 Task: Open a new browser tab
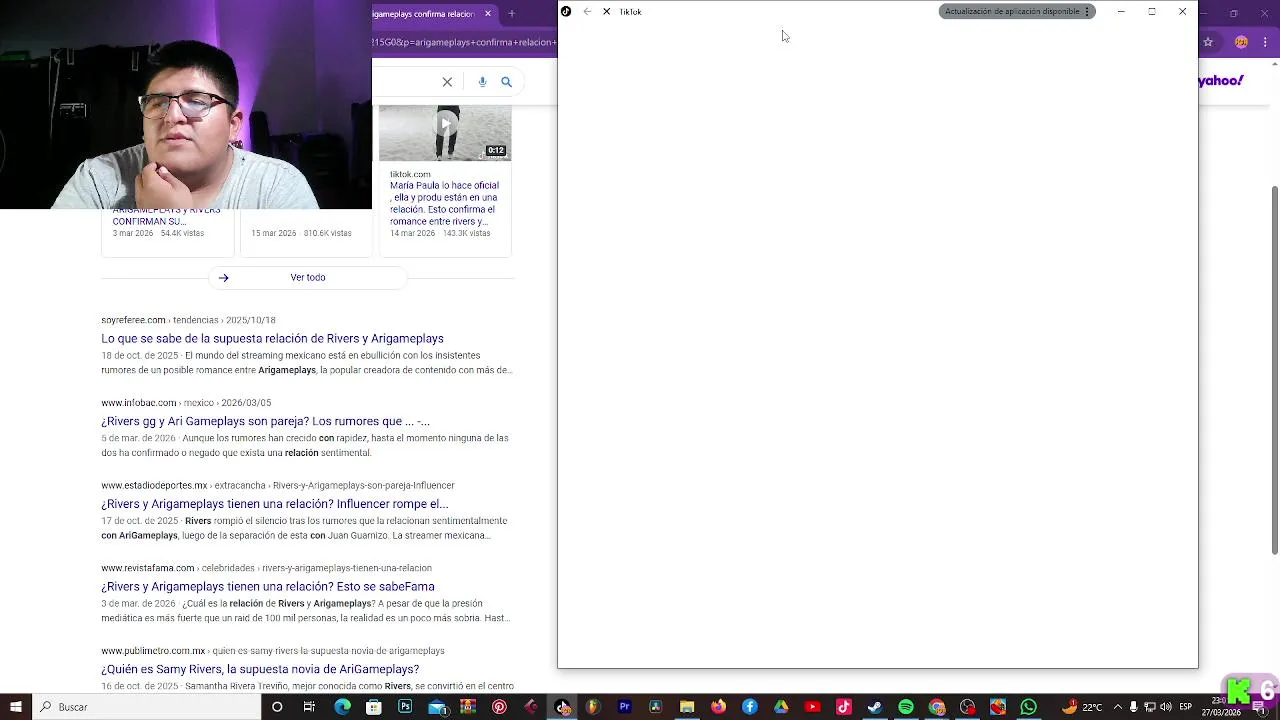[x=511, y=14]
